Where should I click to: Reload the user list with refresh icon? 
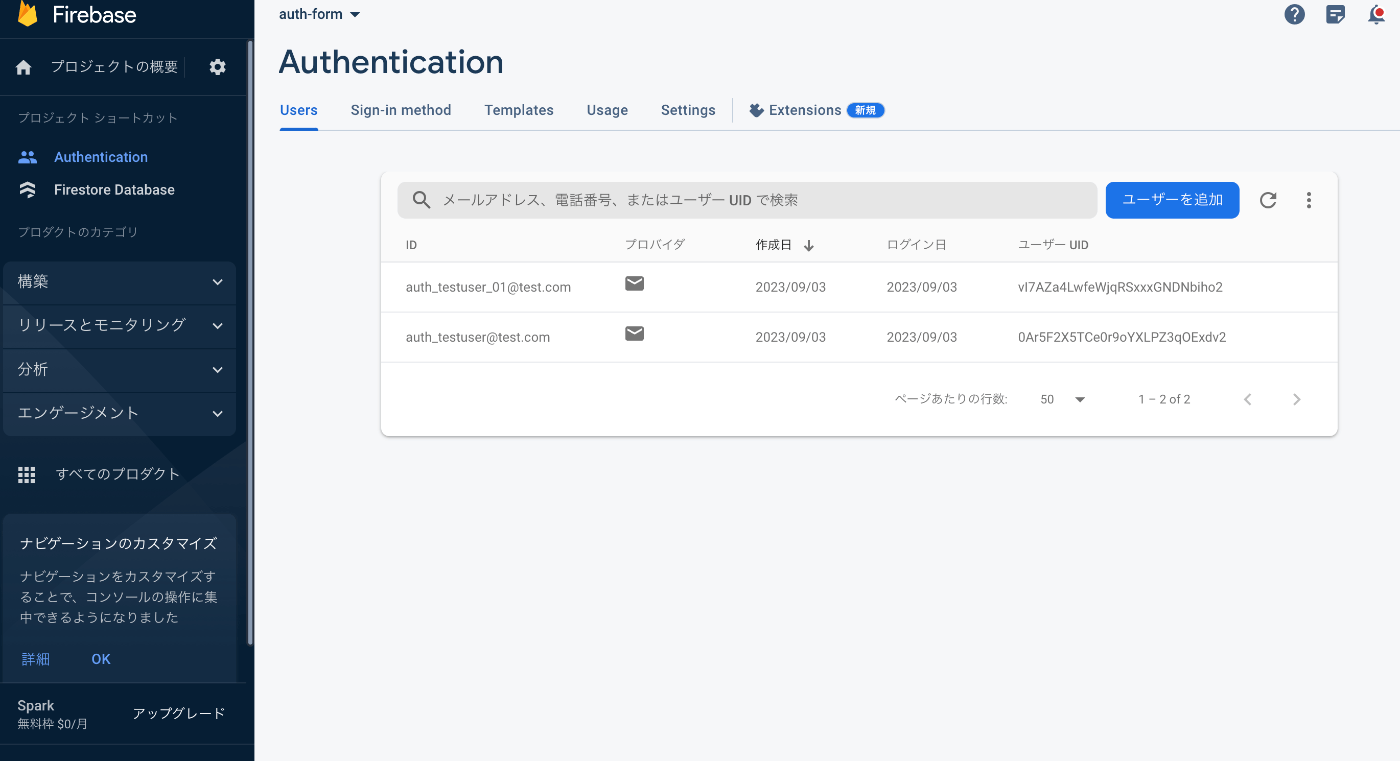pyautogui.click(x=1268, y=200)
